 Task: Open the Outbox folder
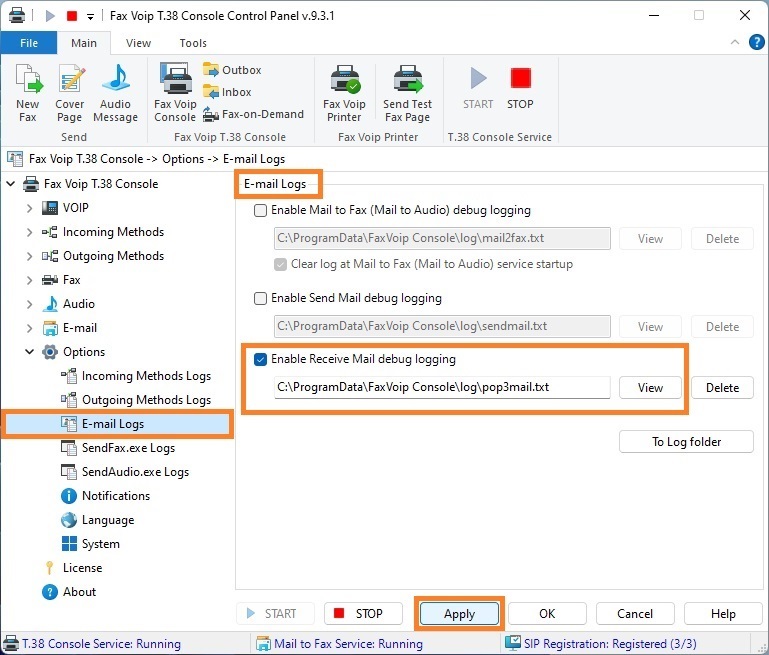pyautogui.click(x=232, y=70)
